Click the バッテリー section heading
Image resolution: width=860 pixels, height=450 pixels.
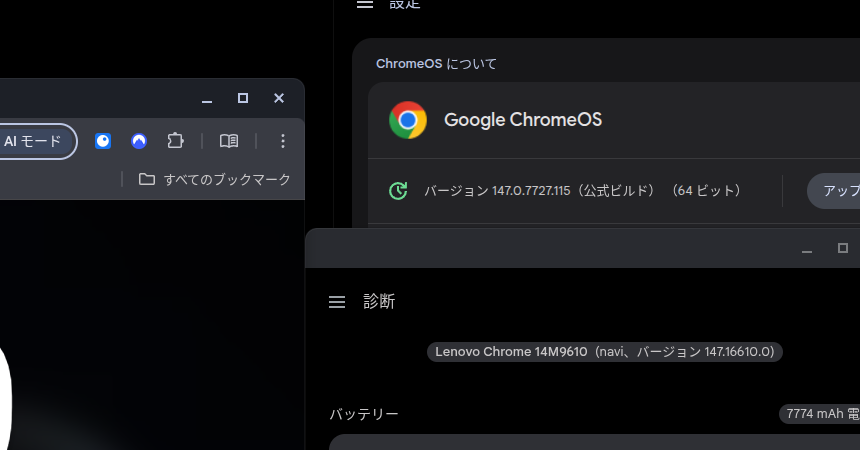pos(364,414)
